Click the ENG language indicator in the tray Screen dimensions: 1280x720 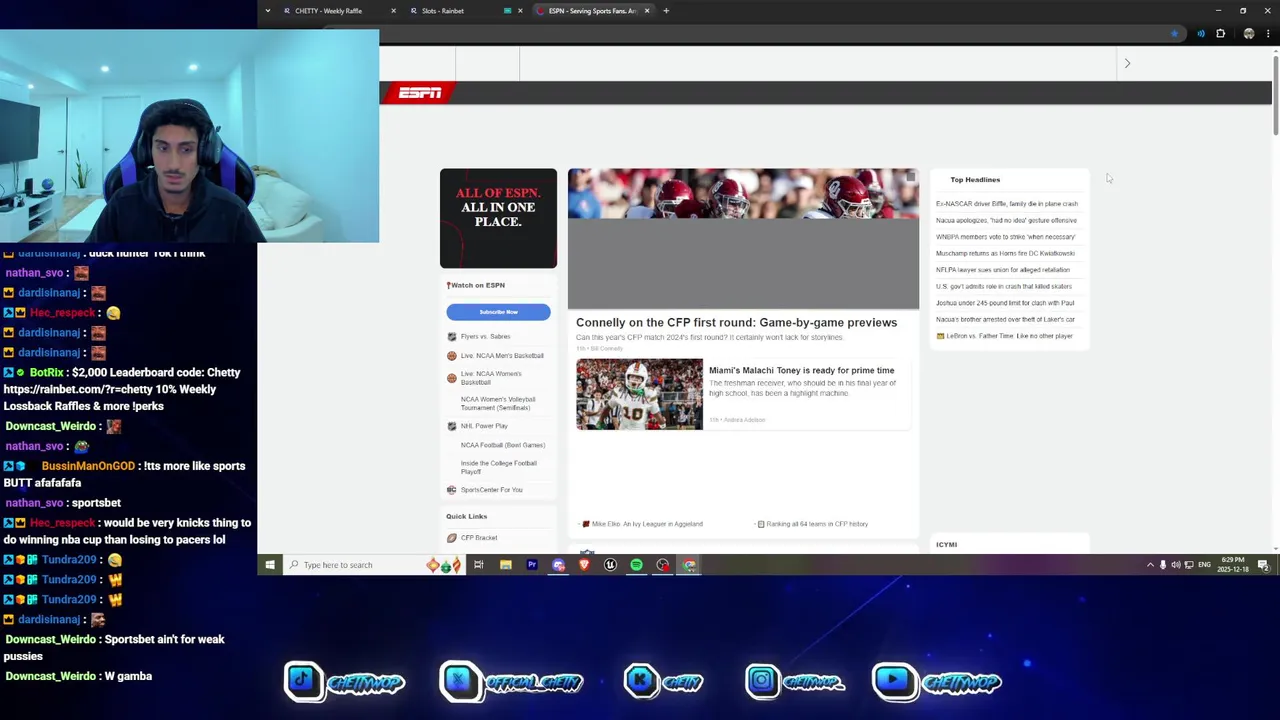point(1205,565)
